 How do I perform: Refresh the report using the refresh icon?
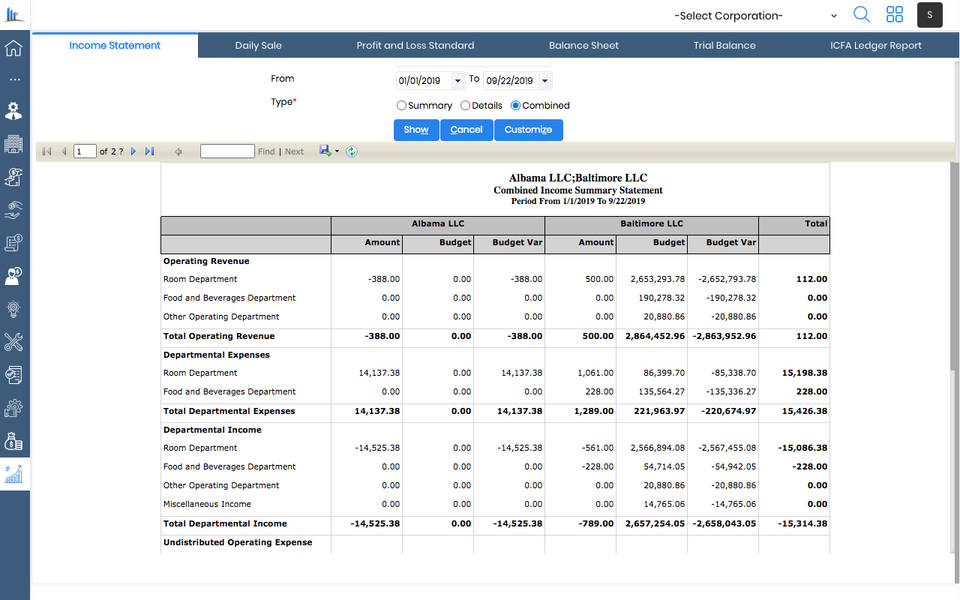pos(350,151)
